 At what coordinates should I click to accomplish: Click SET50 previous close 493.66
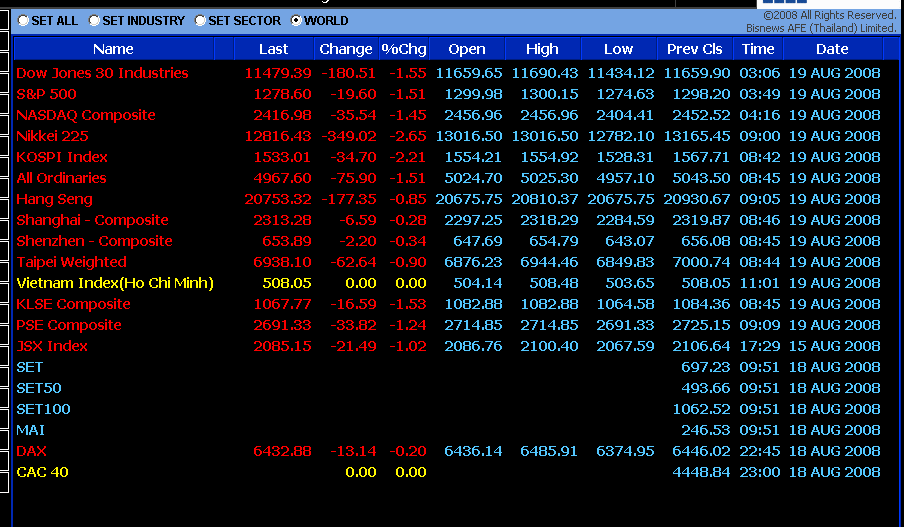pyautogui.click(x=706, y=388)
